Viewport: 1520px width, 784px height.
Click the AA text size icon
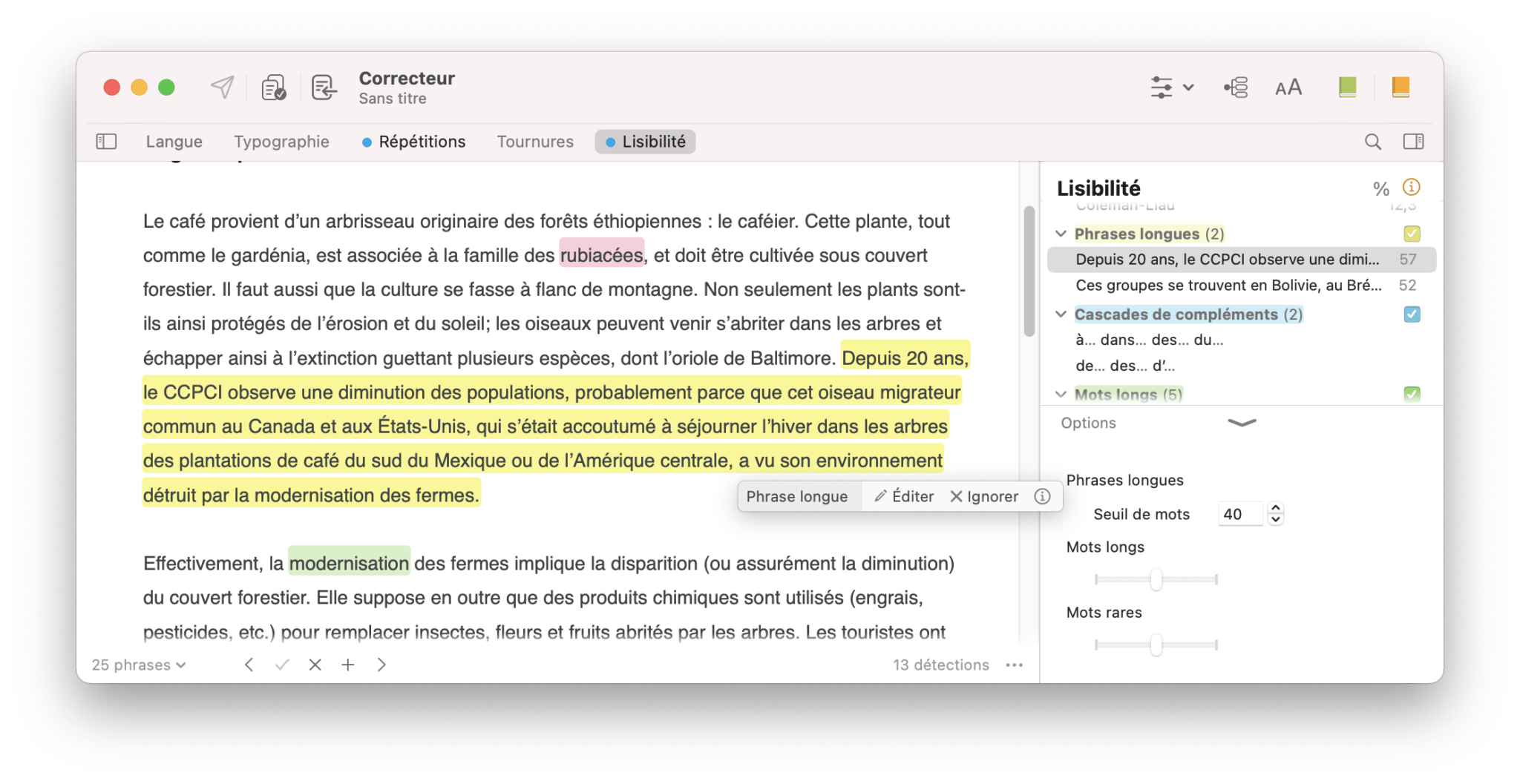click(x=1288, y=88)
